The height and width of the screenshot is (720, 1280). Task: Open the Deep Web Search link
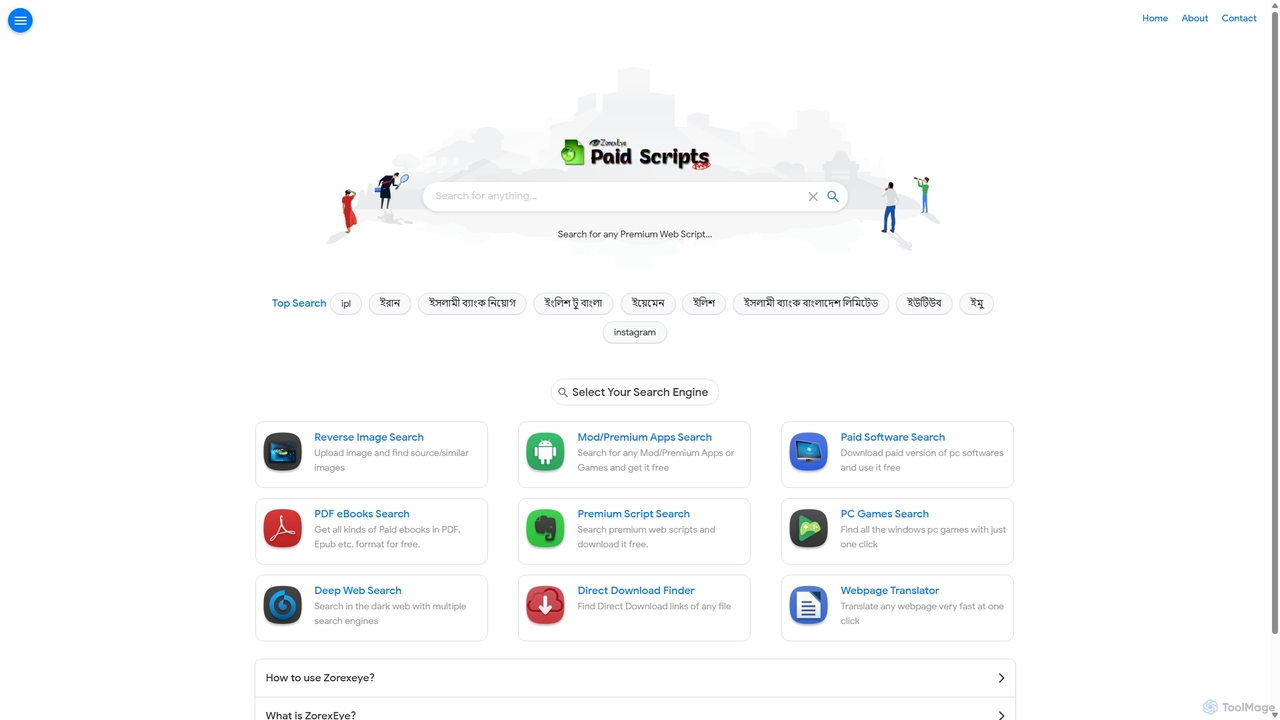(358, 591)
